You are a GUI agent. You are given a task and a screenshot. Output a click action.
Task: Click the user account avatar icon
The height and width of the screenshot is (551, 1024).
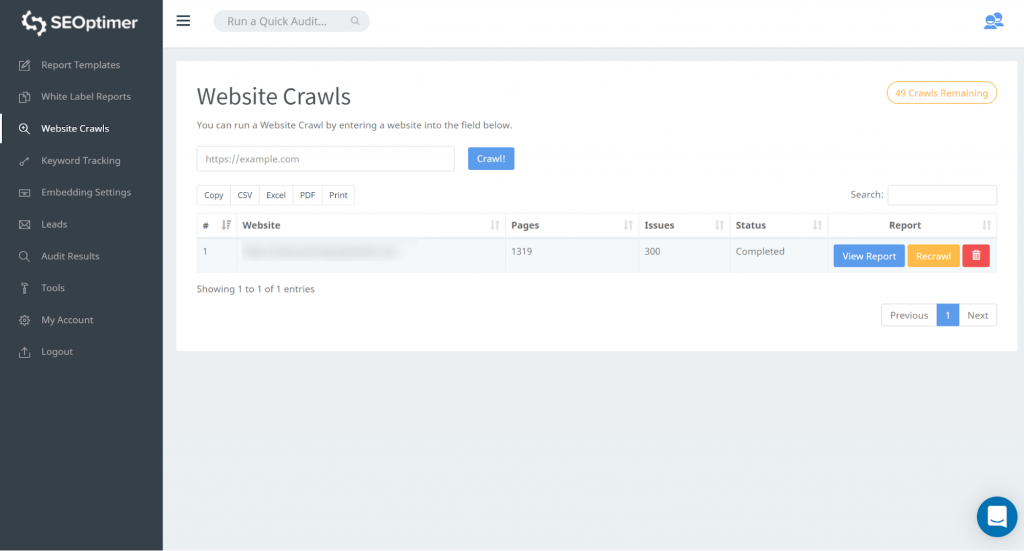click(x=992, y=21)
